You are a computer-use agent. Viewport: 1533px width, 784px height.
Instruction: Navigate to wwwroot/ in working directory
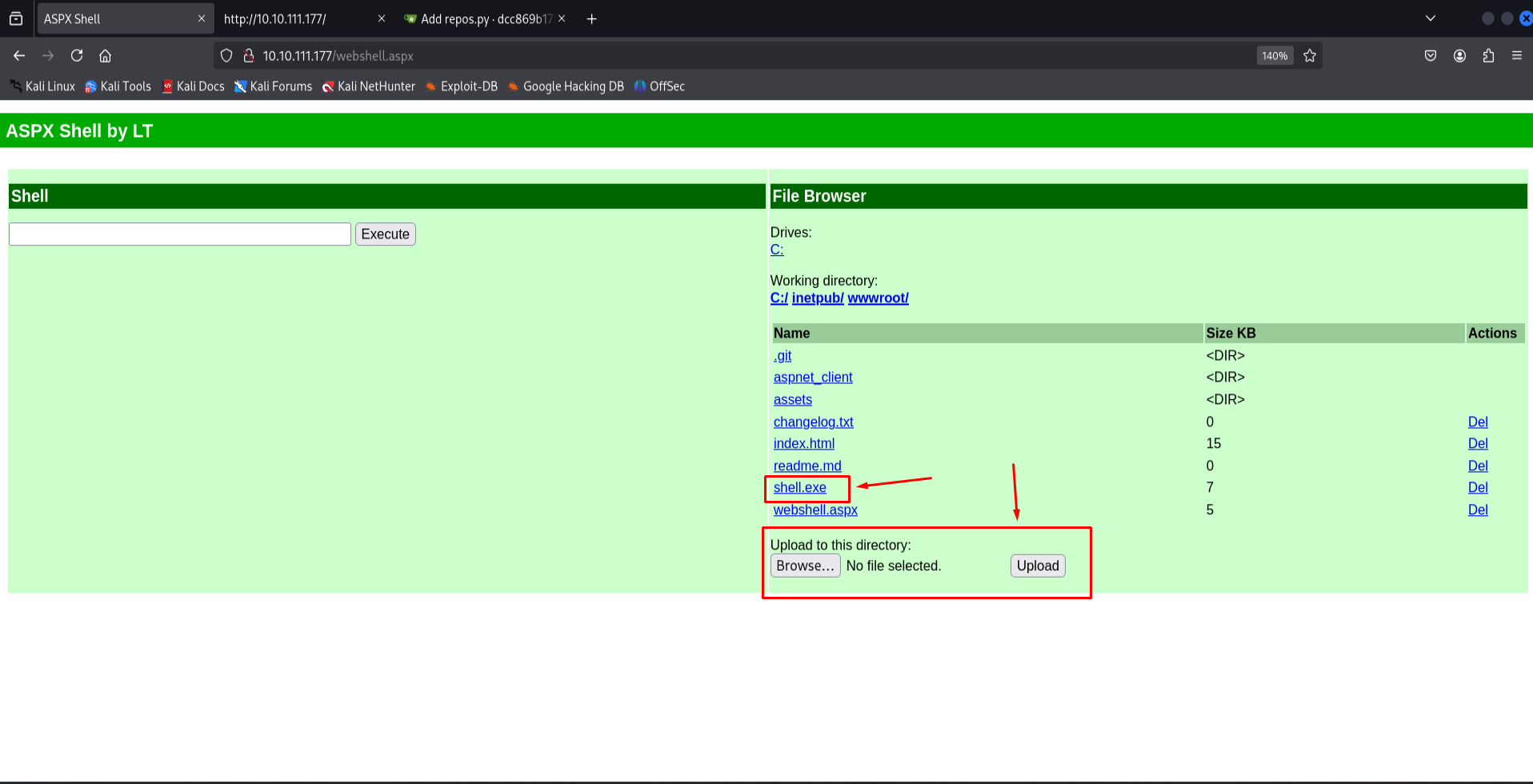(879, 298)
